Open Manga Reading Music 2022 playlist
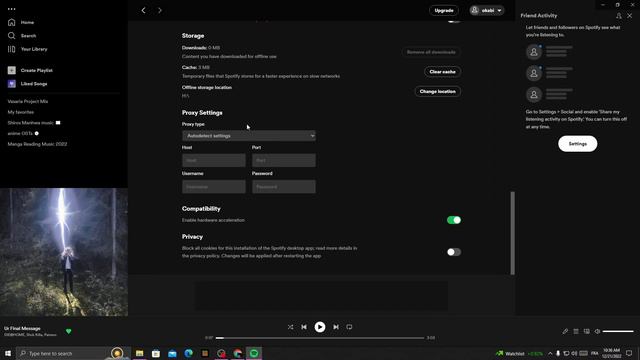The image size is (640, 360). 37,144
